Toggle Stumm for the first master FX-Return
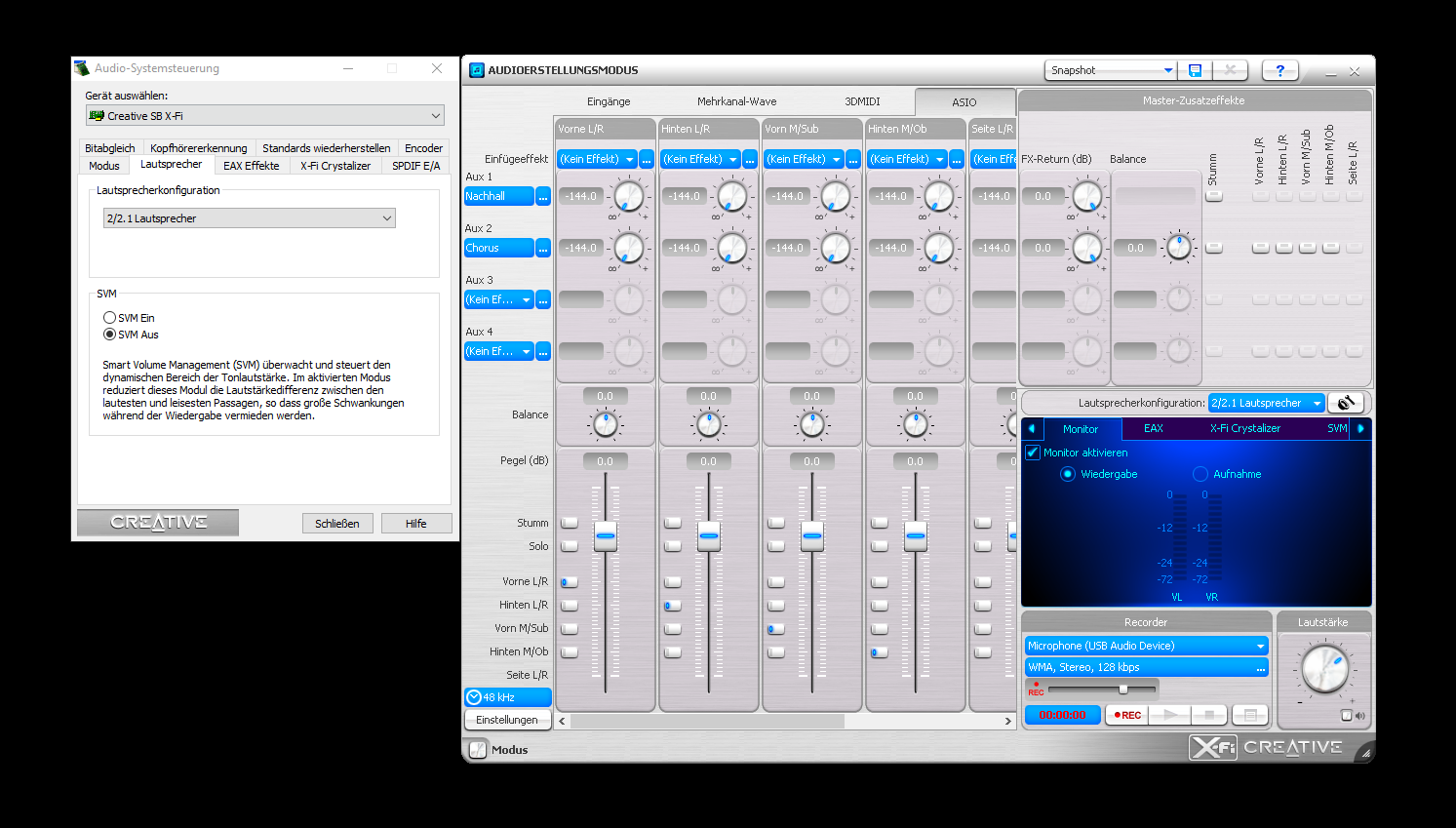Screen dimensions: 1456x828 point(1214,195)
